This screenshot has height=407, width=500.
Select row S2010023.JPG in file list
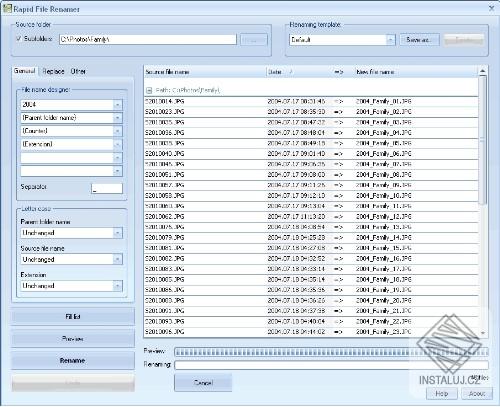click(311, 112)
